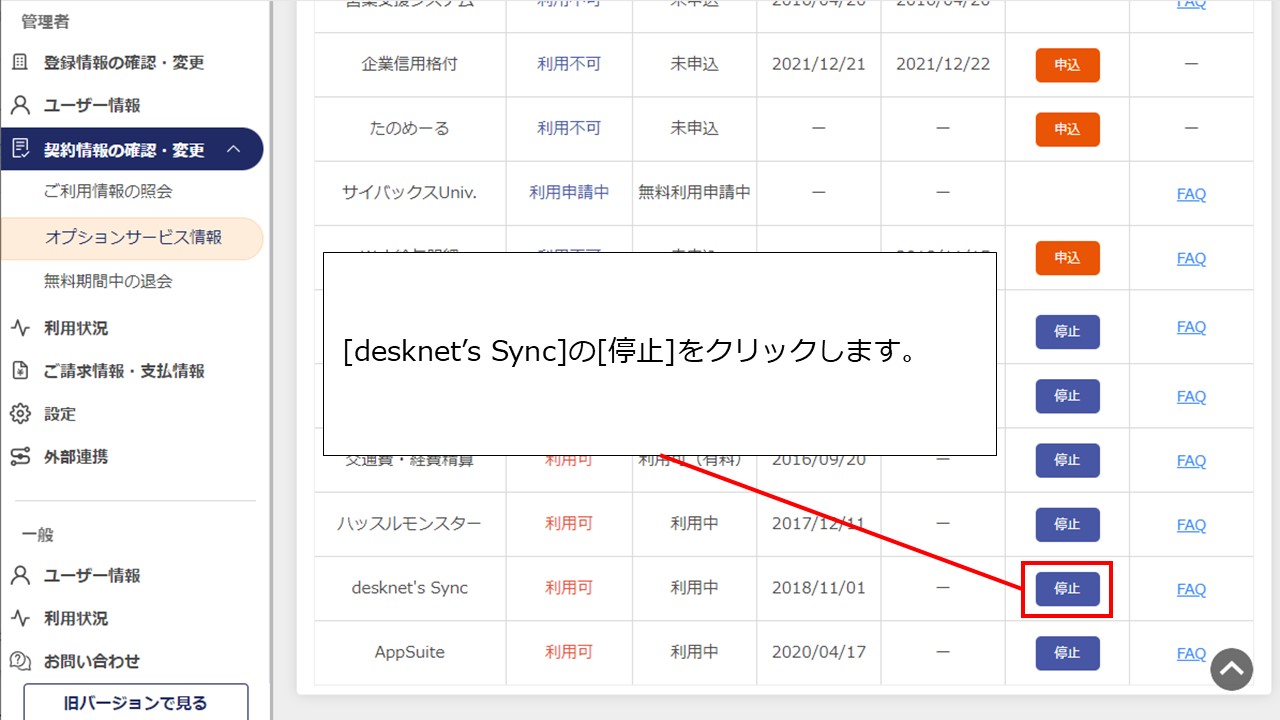Open 無料期間中の退会 submenu item
Screen dimensions: 1280x720
coord(108,281)
